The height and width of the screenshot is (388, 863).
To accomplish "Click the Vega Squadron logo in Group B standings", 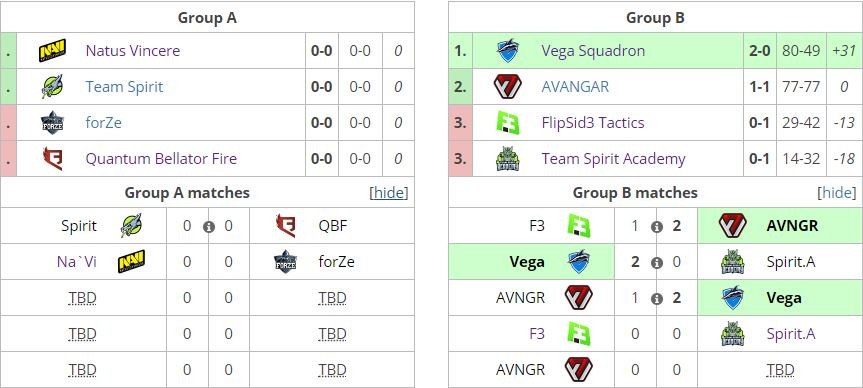I will click(x=507, y=51).
